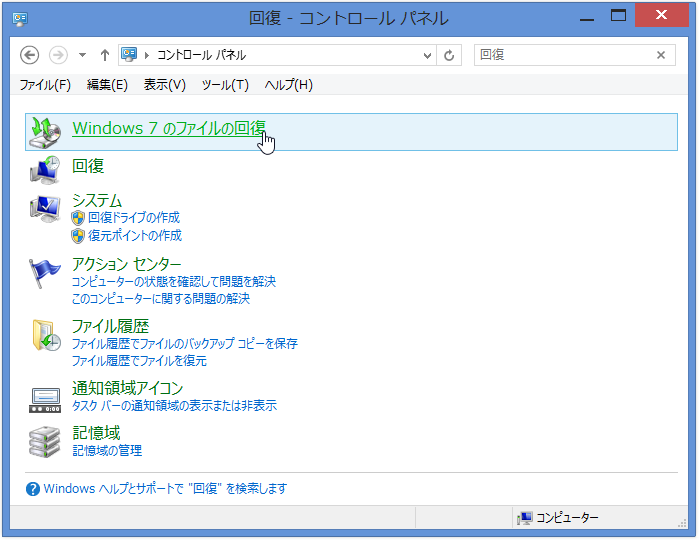Screen dimensions: 699x540
Task: Click ファイル履歴でファイルを復元 link
Action: coord(140,361)
